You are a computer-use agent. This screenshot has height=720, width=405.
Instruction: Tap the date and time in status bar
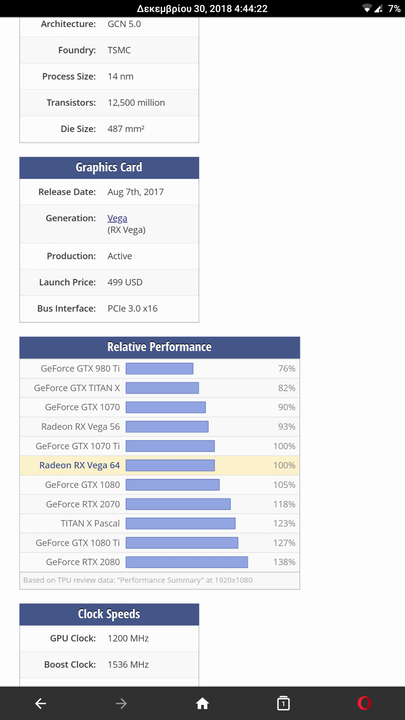(x=202, y=8)
